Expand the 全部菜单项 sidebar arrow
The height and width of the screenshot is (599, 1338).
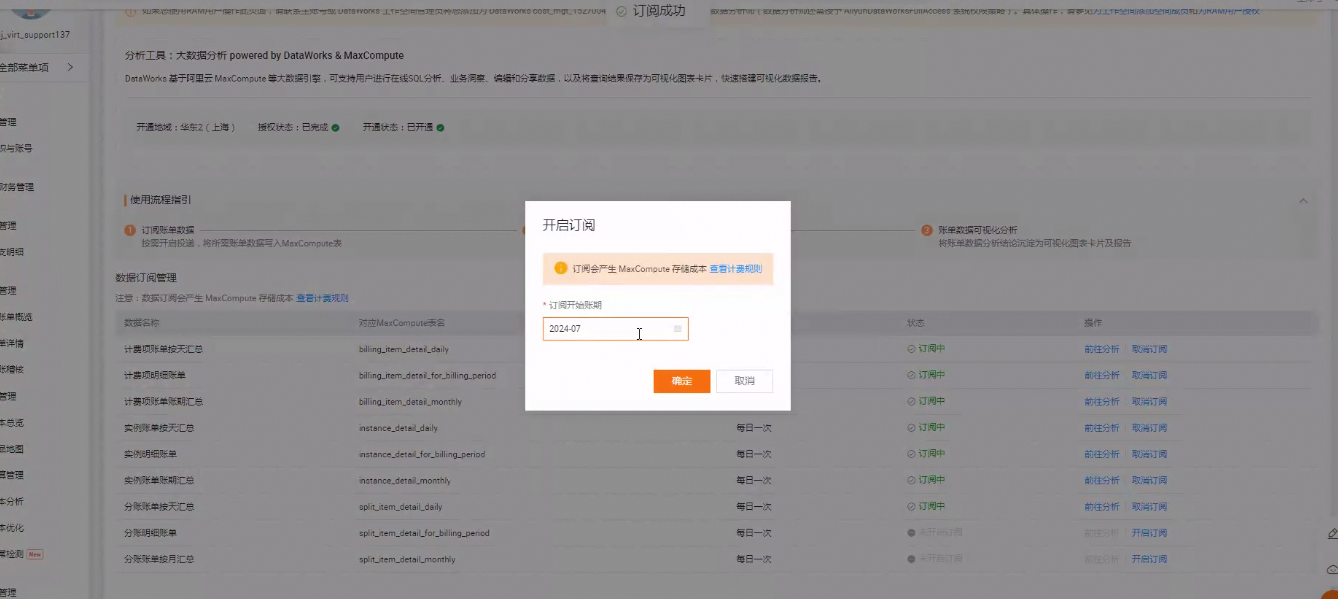click(70, 67)
